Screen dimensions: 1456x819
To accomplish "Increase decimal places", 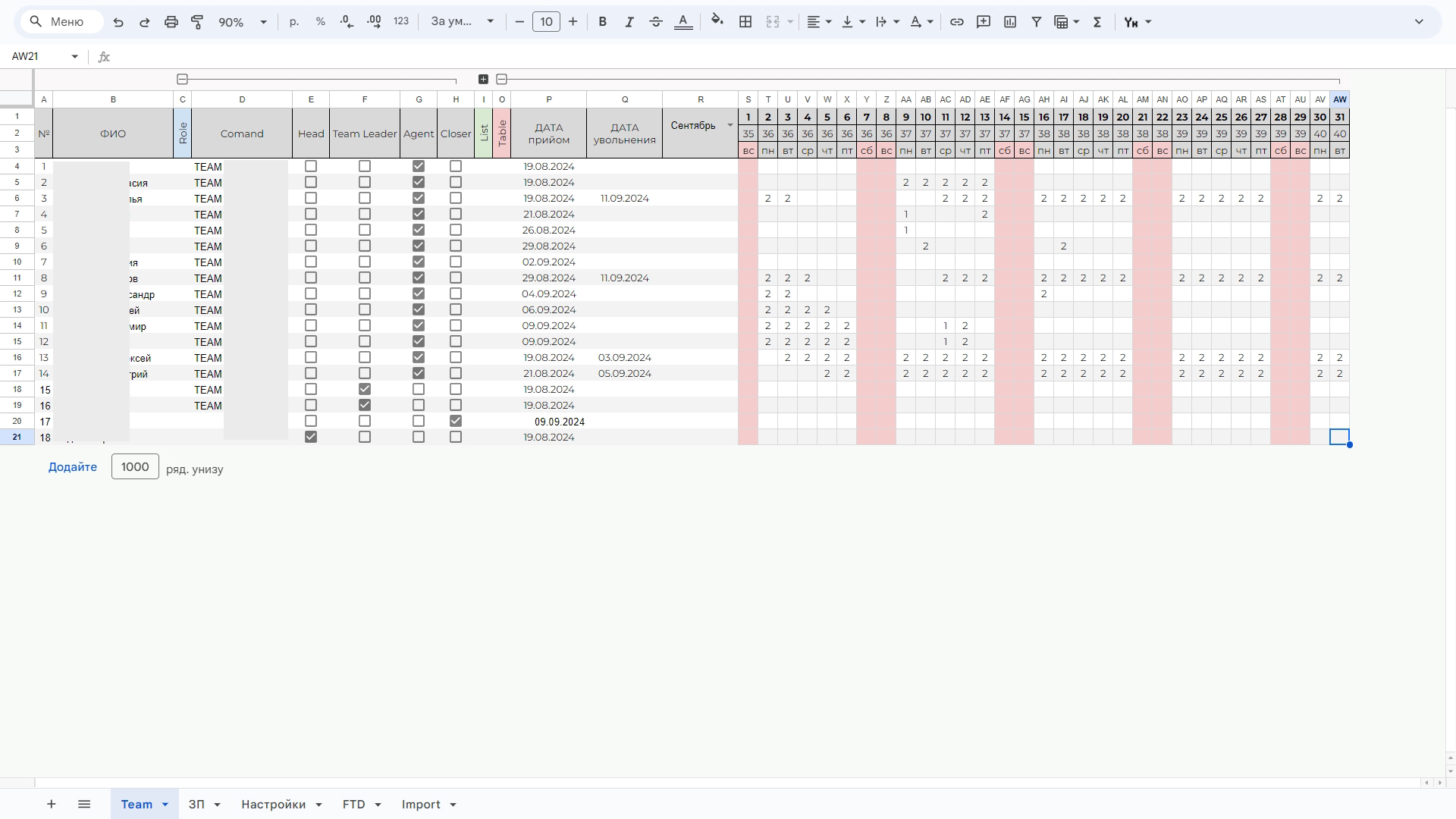I will click(x=374, y=22).
